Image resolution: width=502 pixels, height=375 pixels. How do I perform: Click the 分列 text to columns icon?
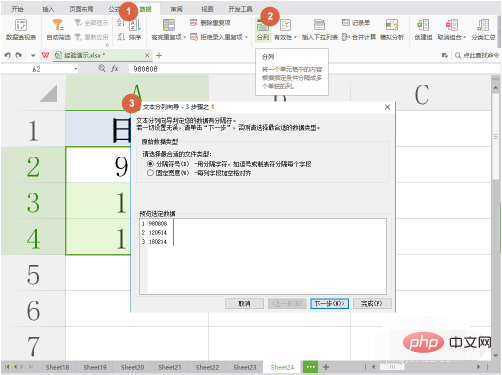point(263,30)
